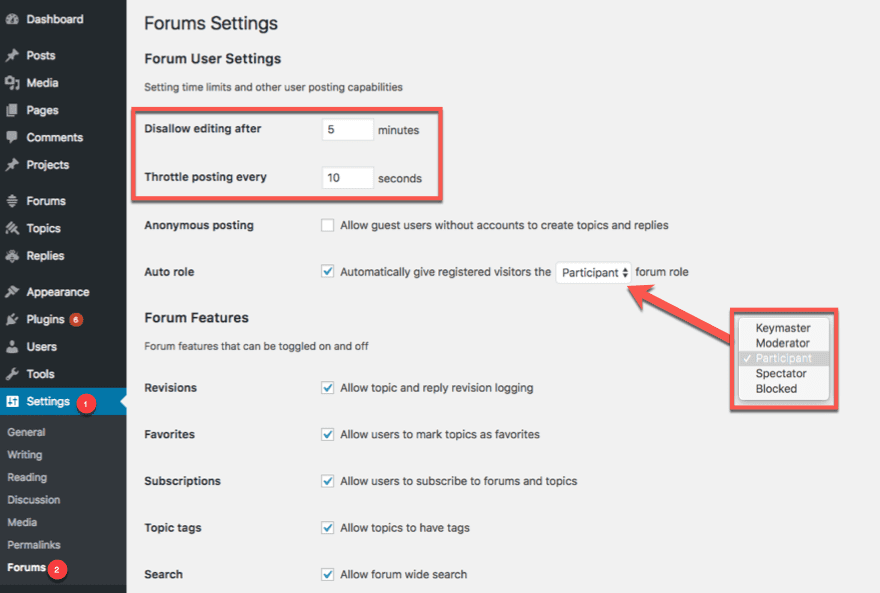Enable anonymous guest posting checkbox
880x593 pixels.
327,226
